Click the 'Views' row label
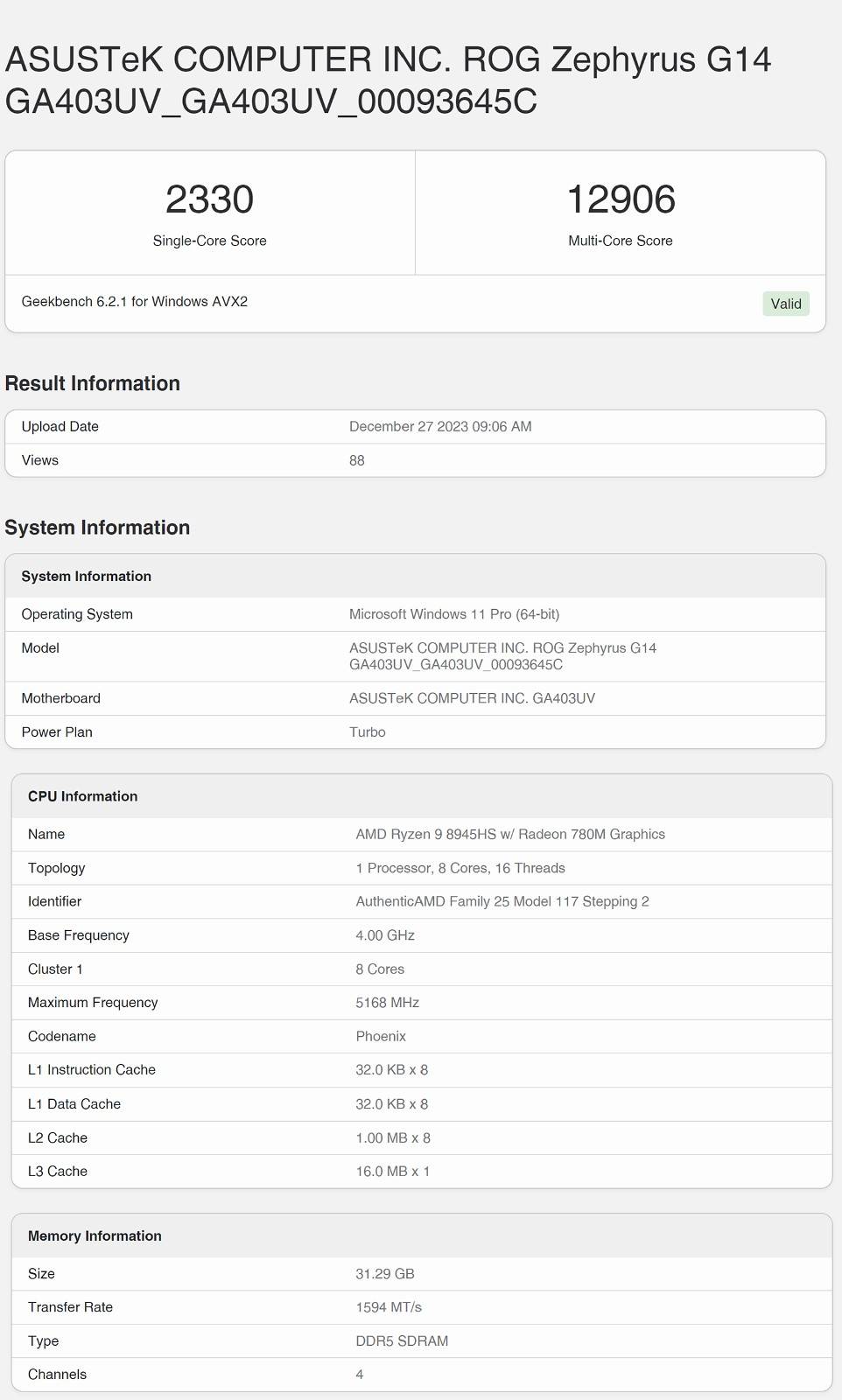Image resolution: width=842 pixels, height=1400 pixels. tap(40, 460)
